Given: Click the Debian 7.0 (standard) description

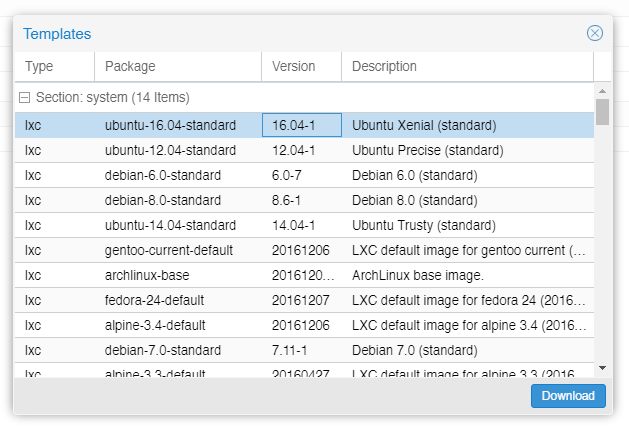Looking at the screenshot, I should pos(415,350).
